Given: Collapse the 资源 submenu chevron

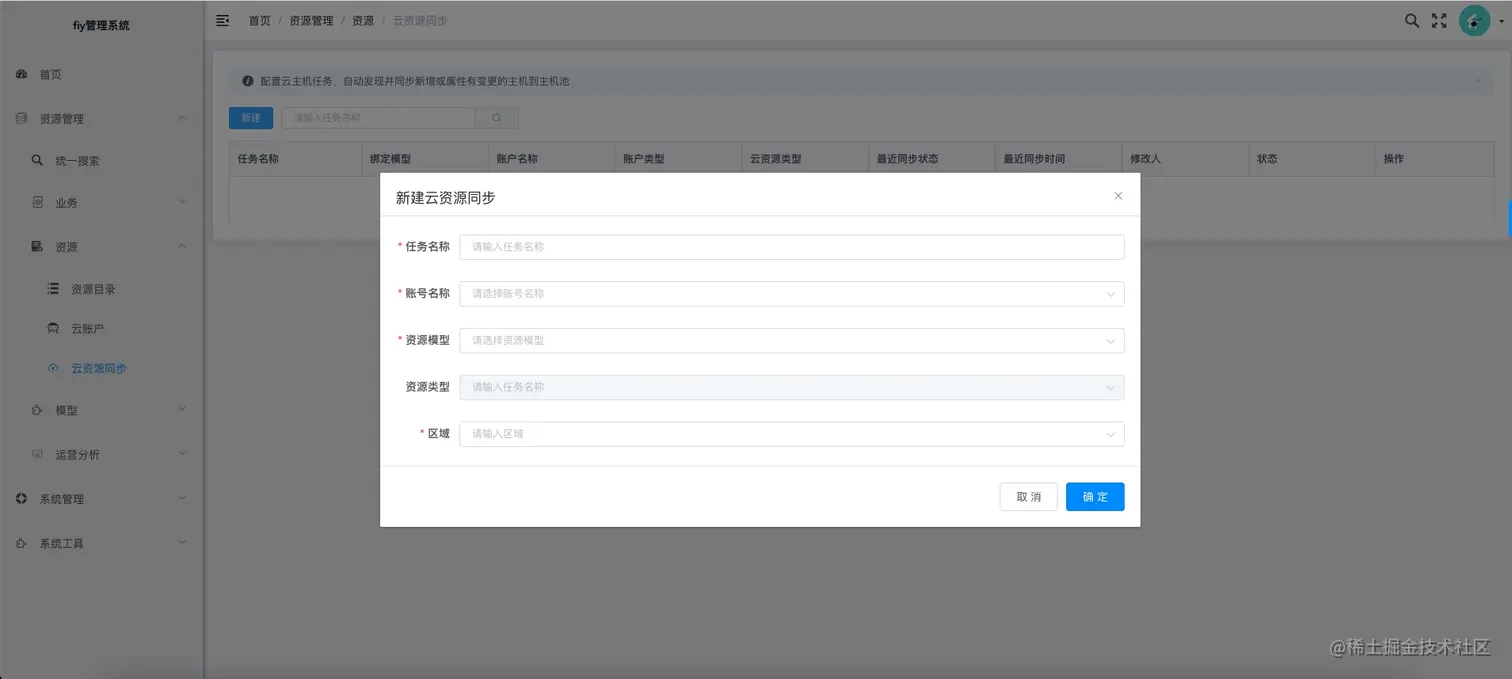Looking at the screenshot, I should click(x=182, y=246).
